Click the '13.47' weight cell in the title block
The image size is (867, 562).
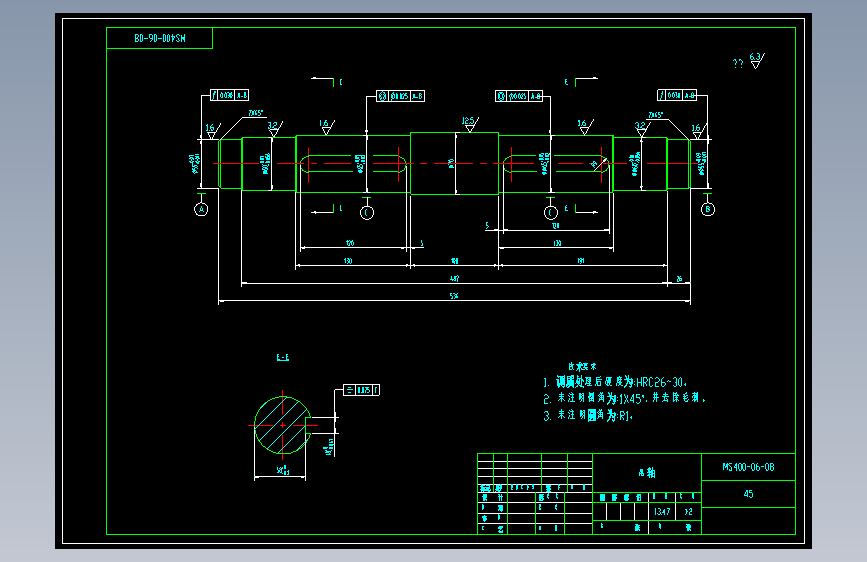[662, 512]
